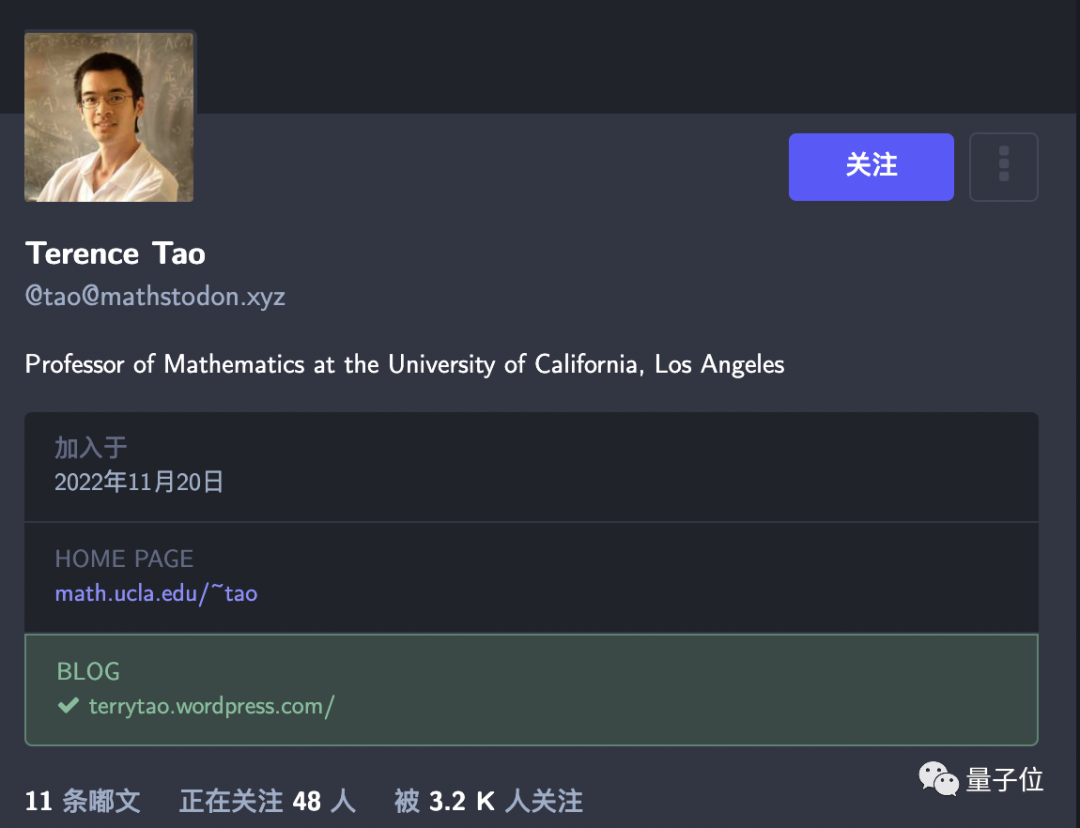Click the HOME PAGE field label
Viewport: 1080px width, 828px height.
pos(124,558)
